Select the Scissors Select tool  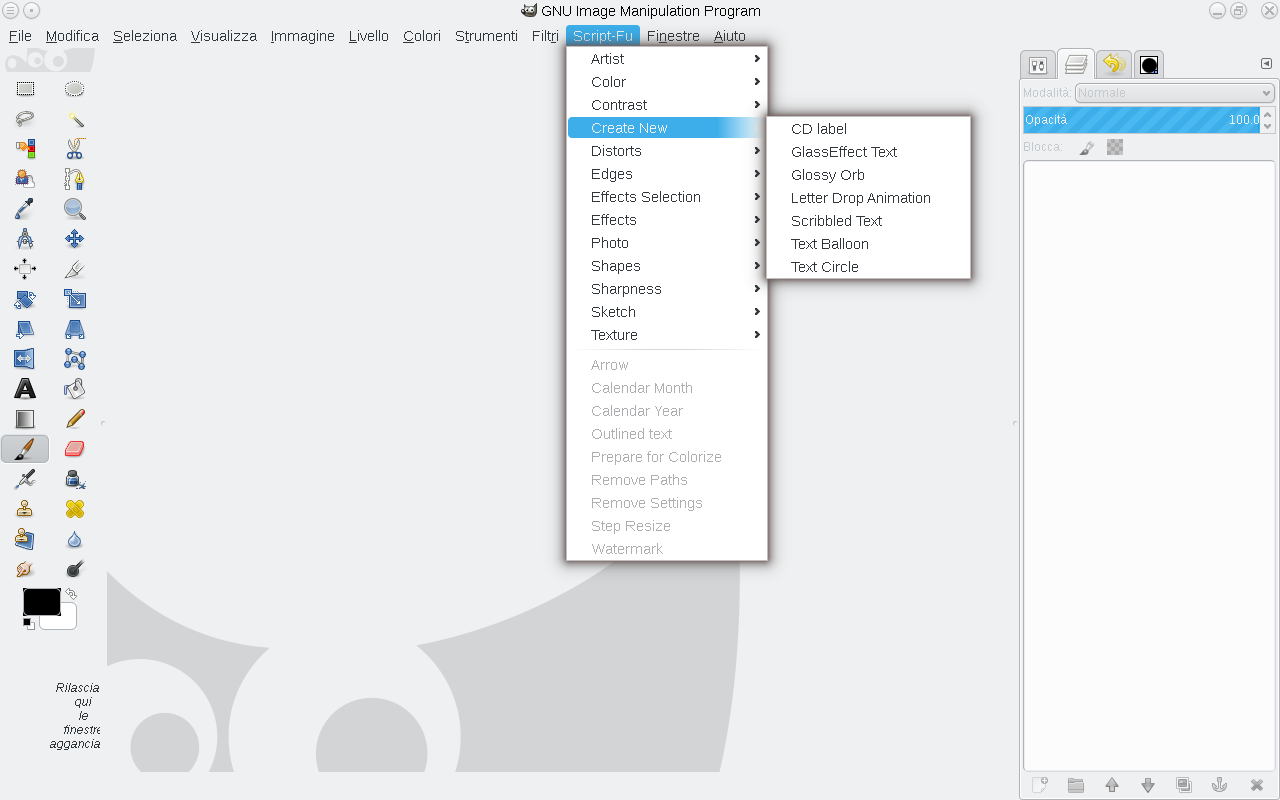coord(74,149)
